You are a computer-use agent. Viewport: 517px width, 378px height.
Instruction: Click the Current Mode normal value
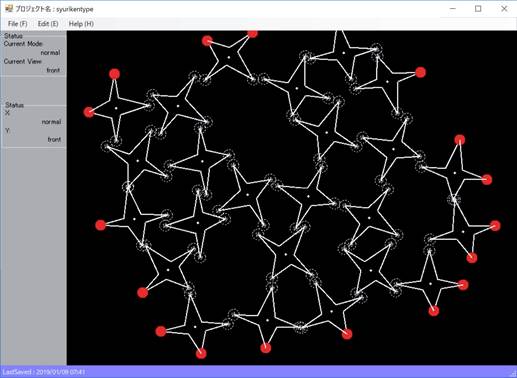(50, 53)
